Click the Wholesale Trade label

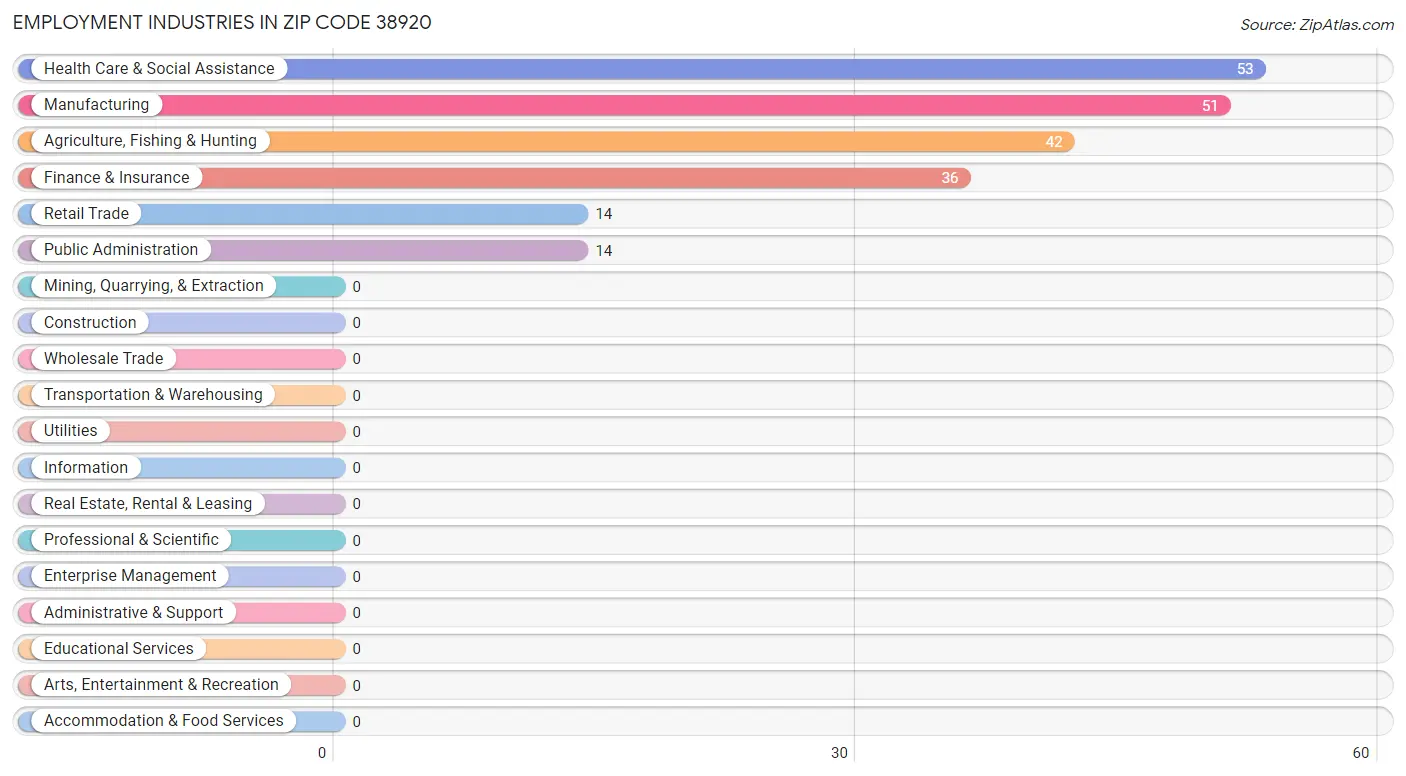click(x=103, y=359)
